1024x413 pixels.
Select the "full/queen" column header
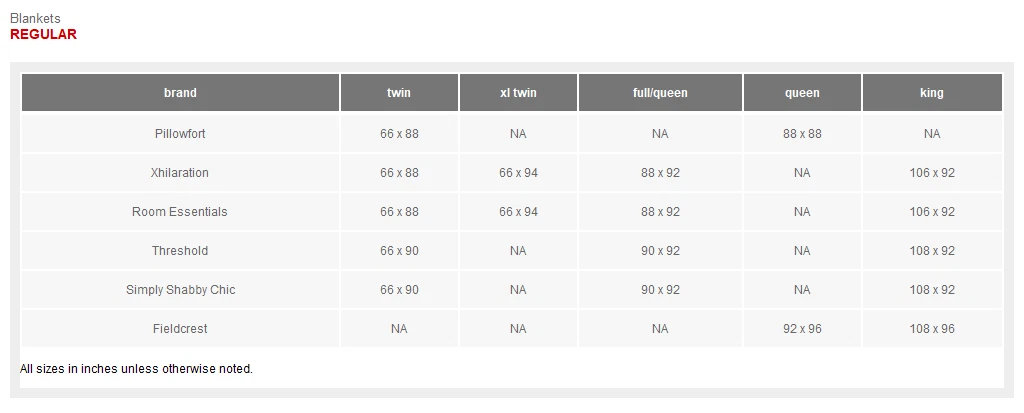[x=660, y=93]
